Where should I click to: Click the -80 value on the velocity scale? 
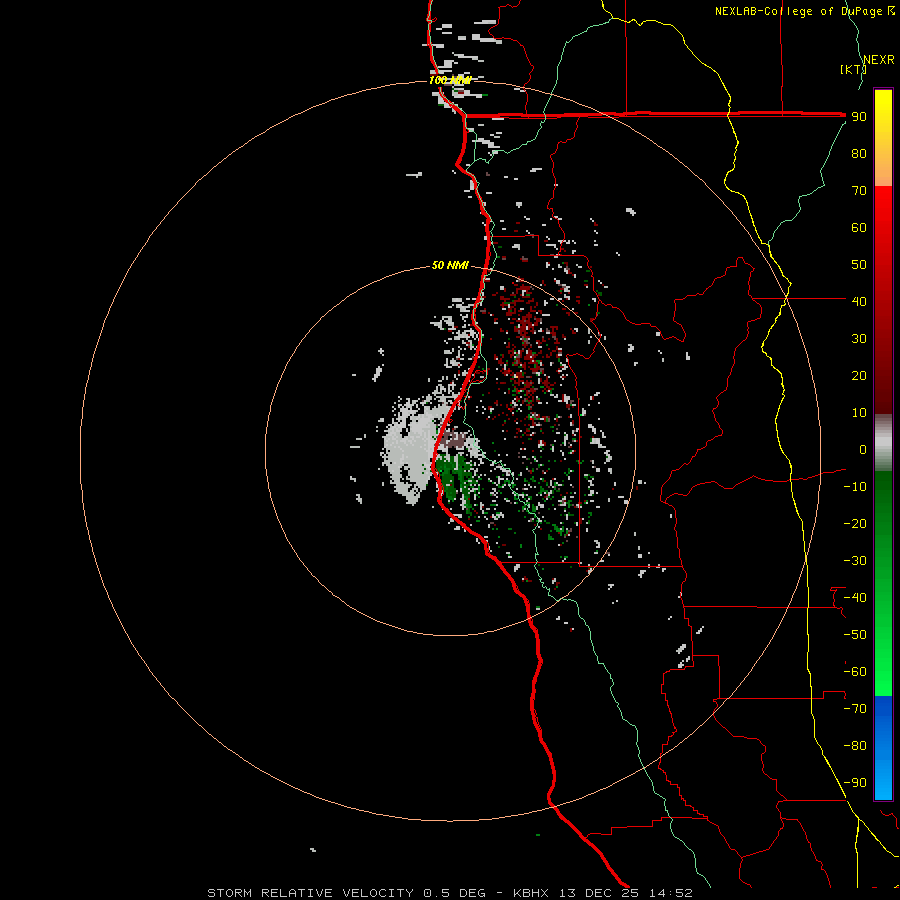(855, 746)
